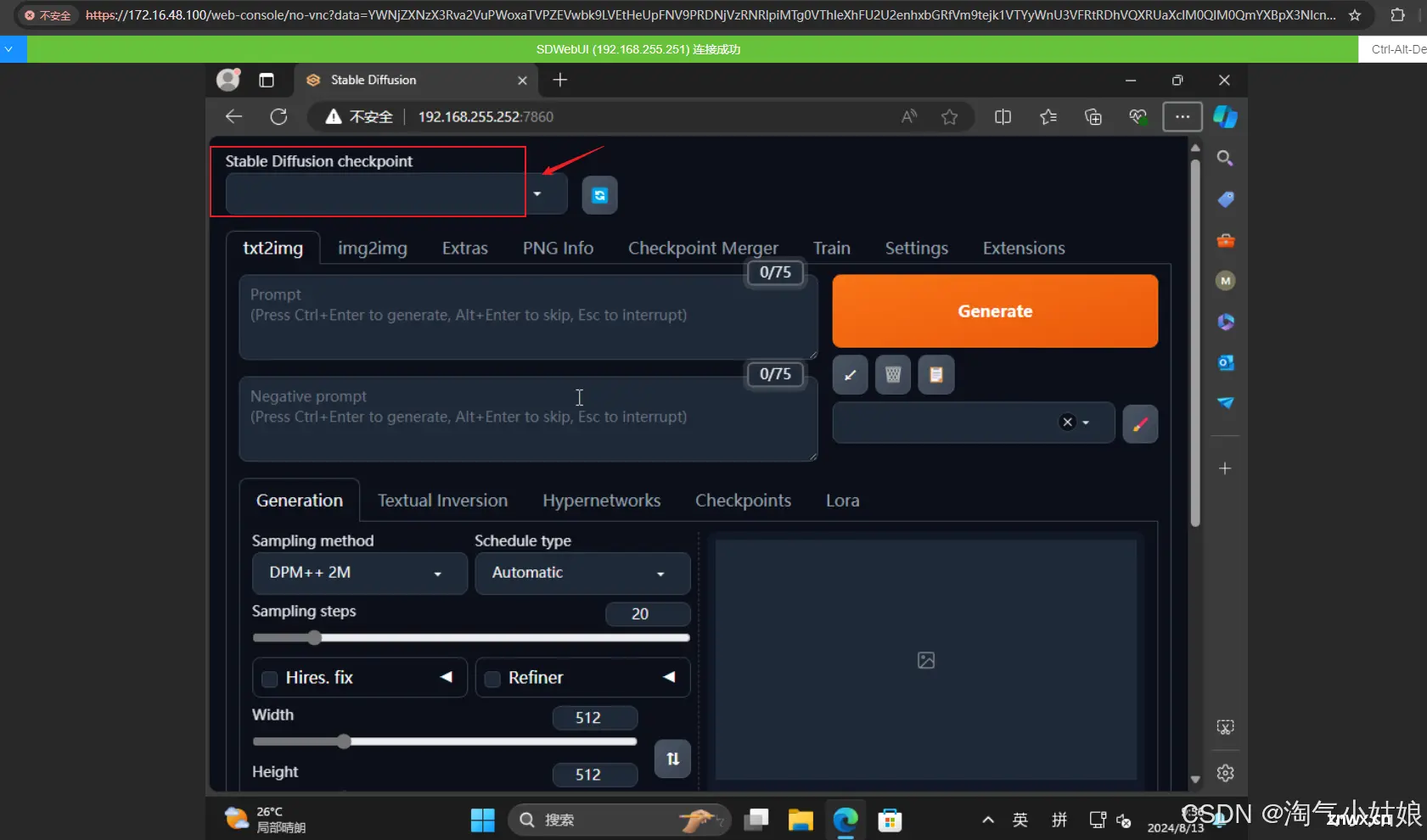Click the screenshot icon in Edge sidebar
This screenshot has height=840, width=1427.
[x=1225, y=727]
